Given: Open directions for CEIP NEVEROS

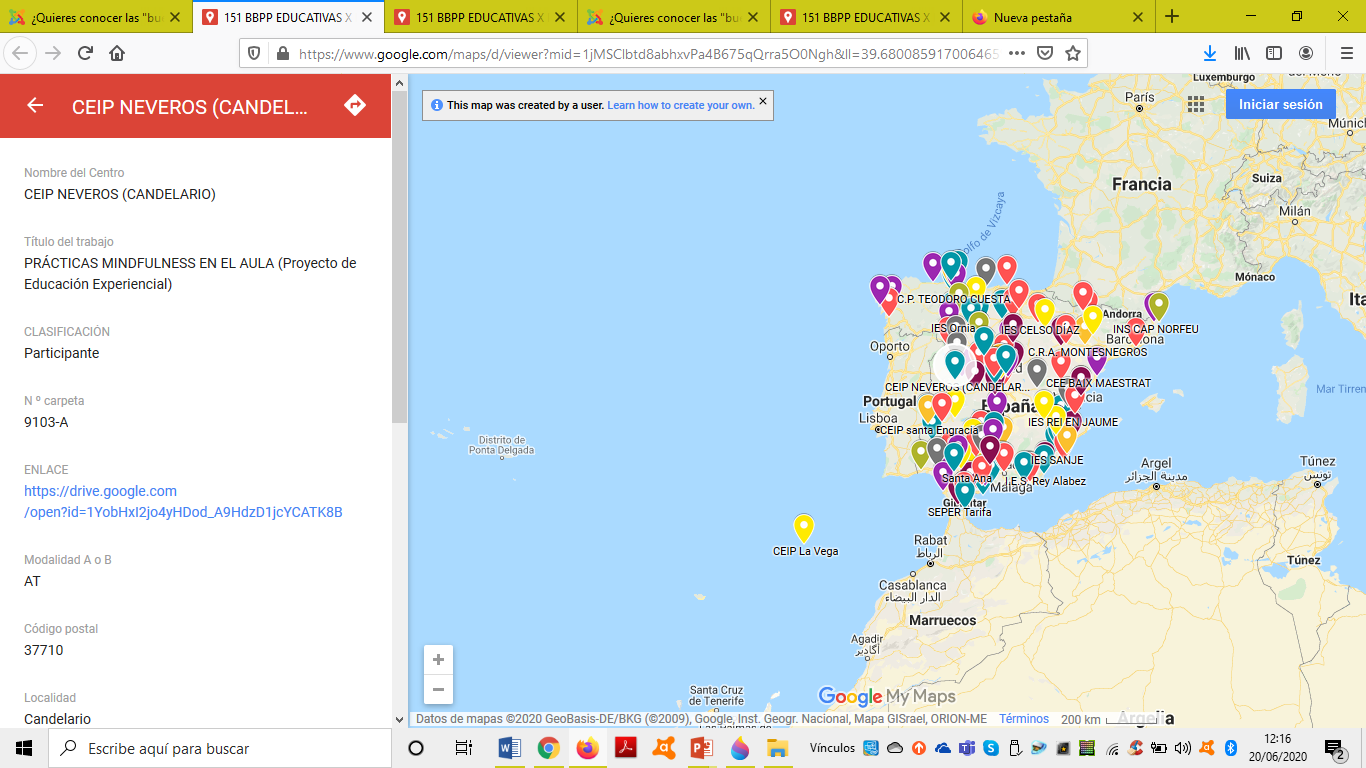Looking at the screenshot, I should pyautogui.click(x=355, y=105).
